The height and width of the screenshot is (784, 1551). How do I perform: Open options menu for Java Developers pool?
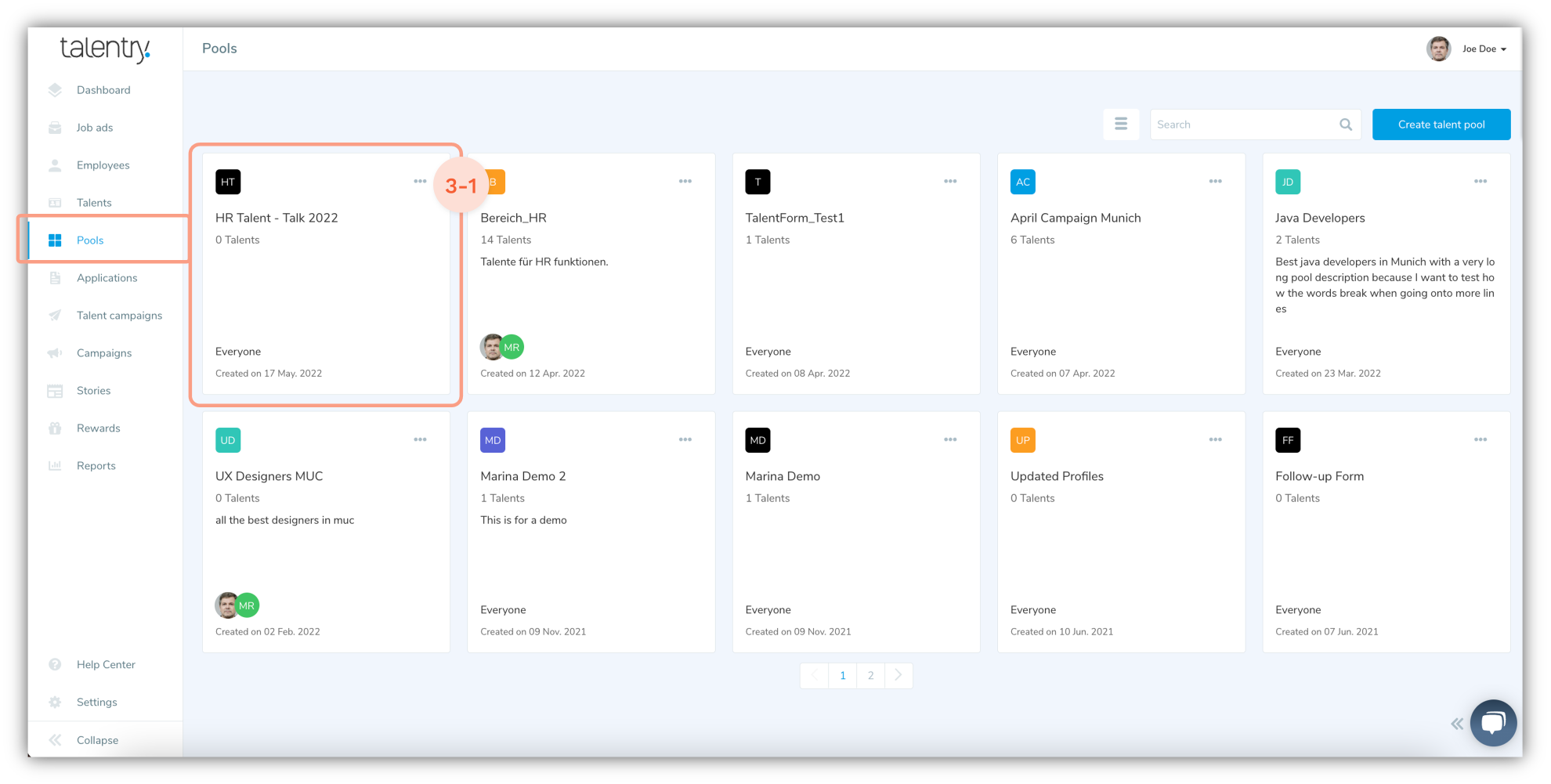1480,182
